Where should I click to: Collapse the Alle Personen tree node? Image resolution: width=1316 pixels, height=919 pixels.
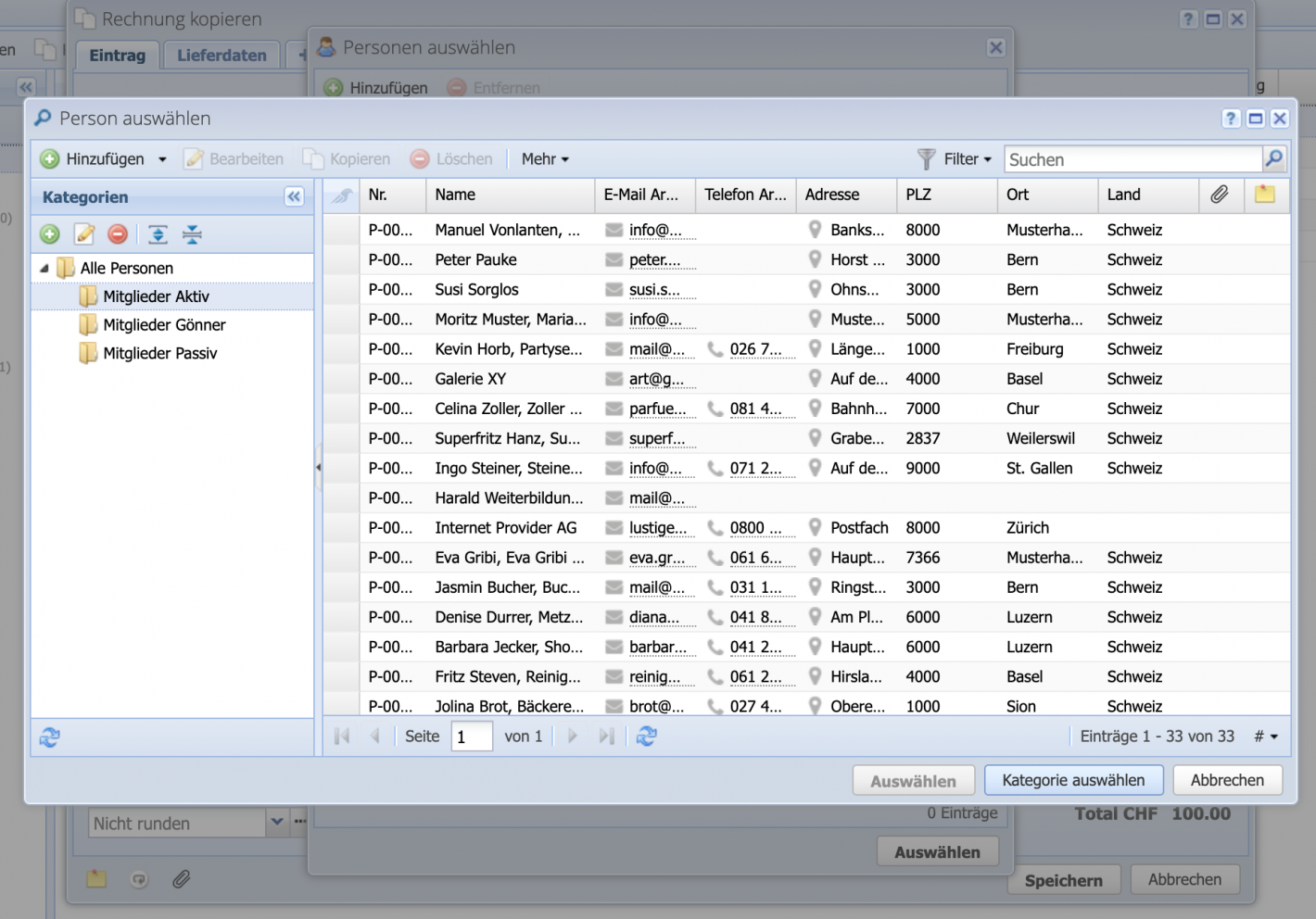point(44,268)
